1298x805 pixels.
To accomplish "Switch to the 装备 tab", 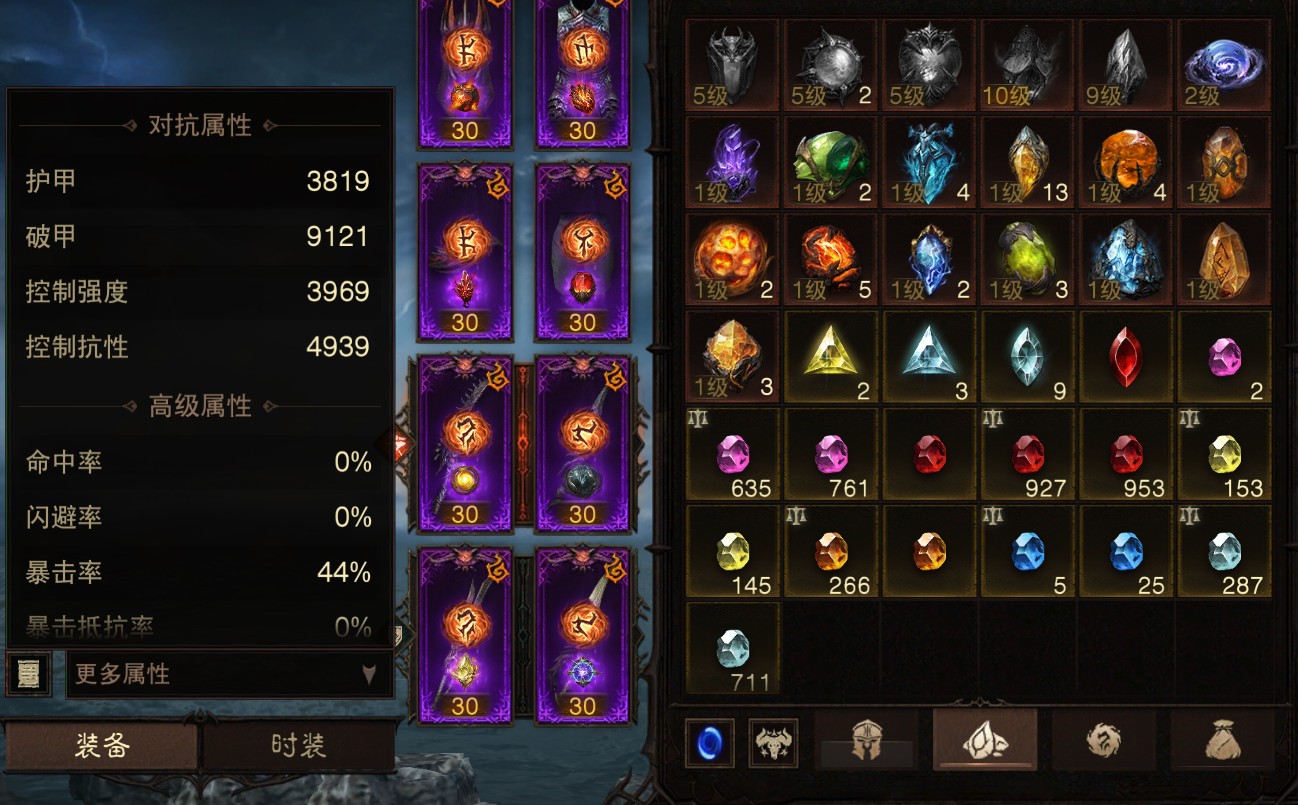I will tap(102, 746).
